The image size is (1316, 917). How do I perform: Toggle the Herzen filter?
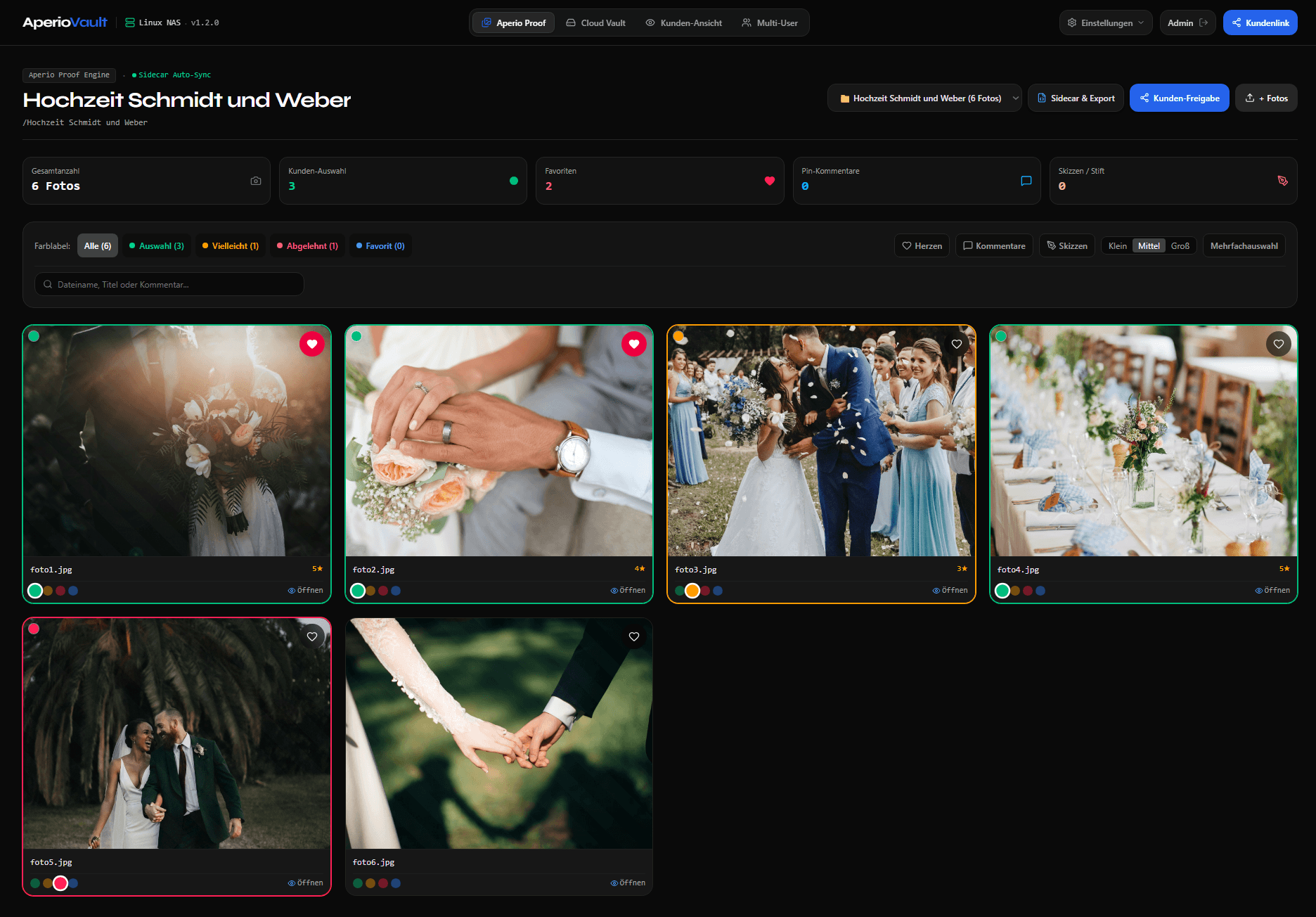pyautogui.click(x=922, y=245)
